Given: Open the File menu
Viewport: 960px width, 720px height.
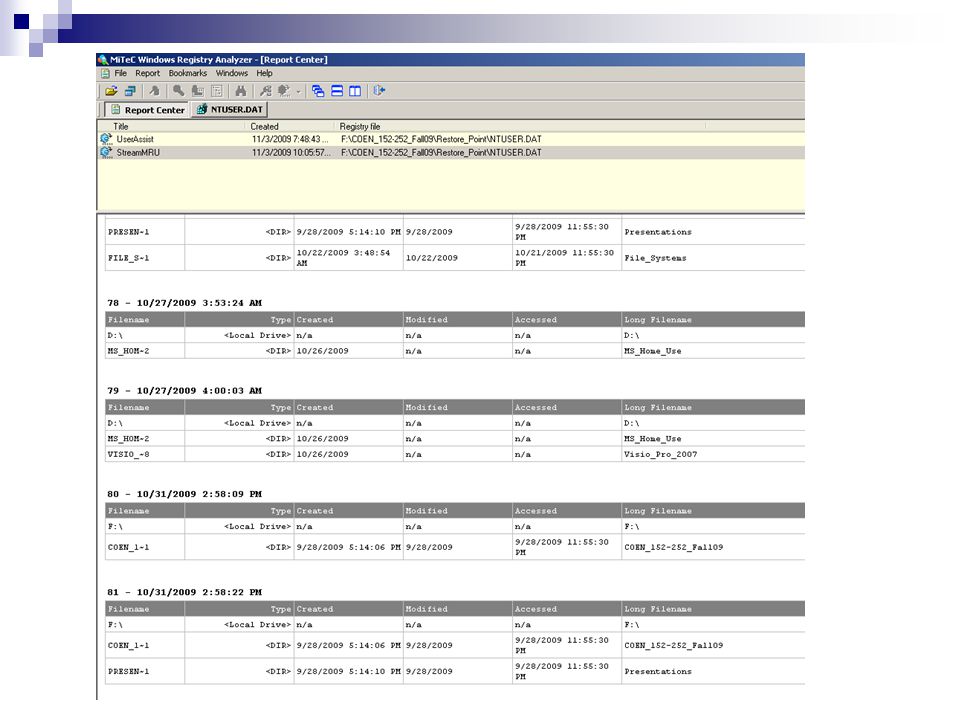Looking at the screenshot, I should tap(121, 73).
